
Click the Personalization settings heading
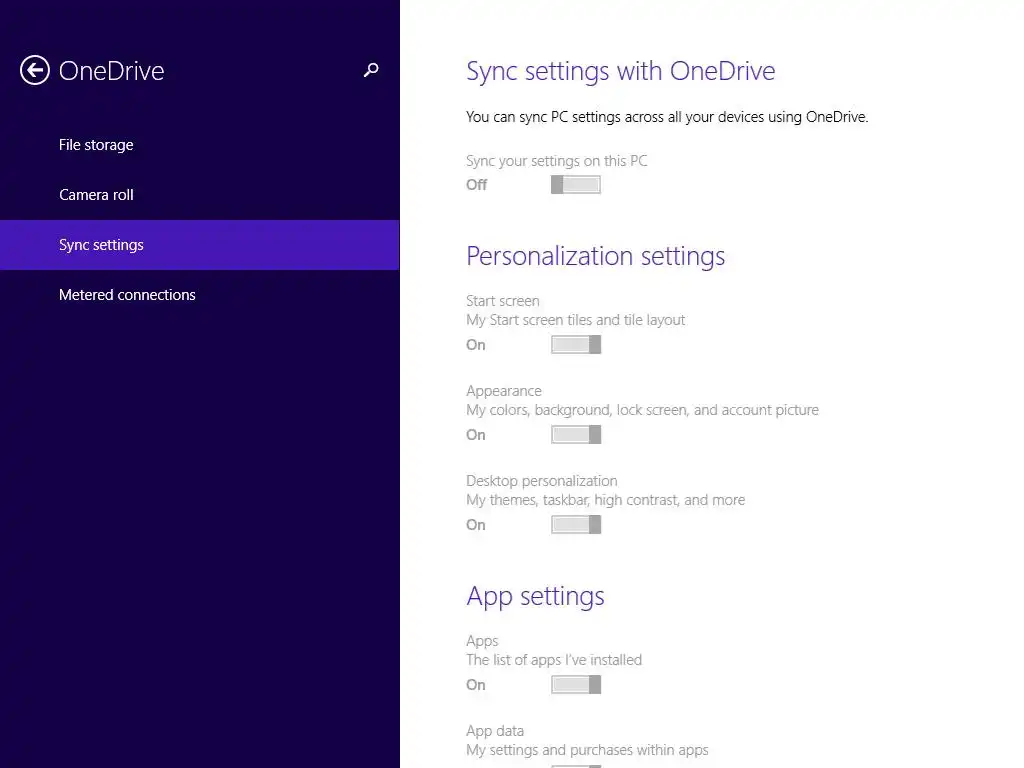point(596,256)
